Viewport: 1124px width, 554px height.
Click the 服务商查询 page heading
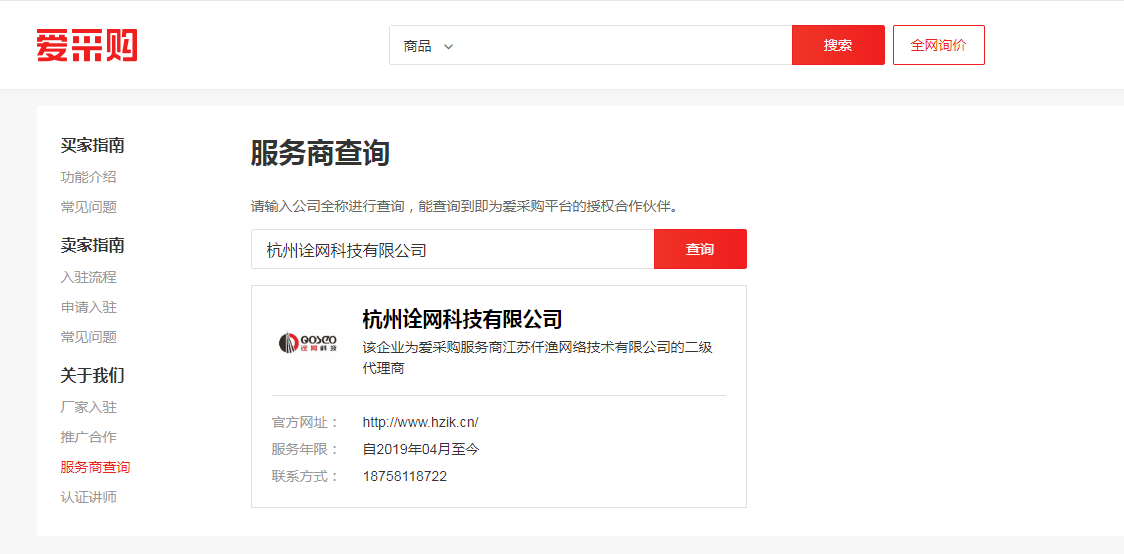(x=320, y=154)
